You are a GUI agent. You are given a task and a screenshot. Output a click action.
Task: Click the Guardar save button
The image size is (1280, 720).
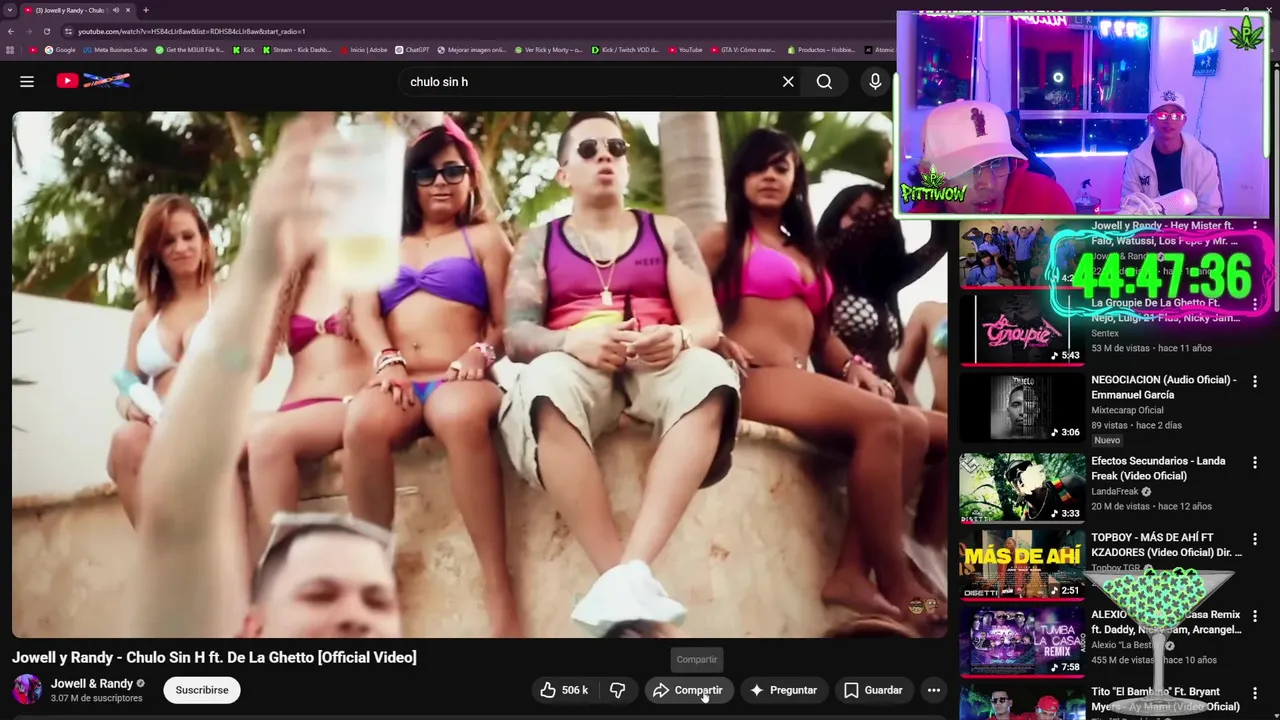[873, 690]
